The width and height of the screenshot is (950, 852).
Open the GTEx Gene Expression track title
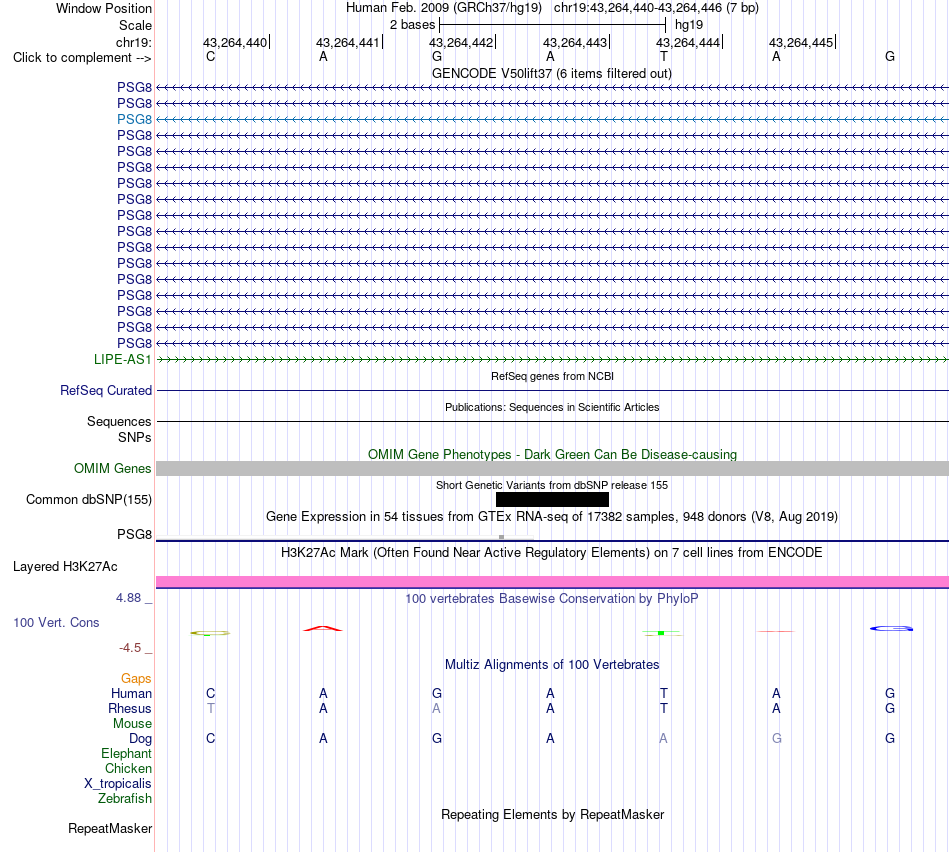552,516
